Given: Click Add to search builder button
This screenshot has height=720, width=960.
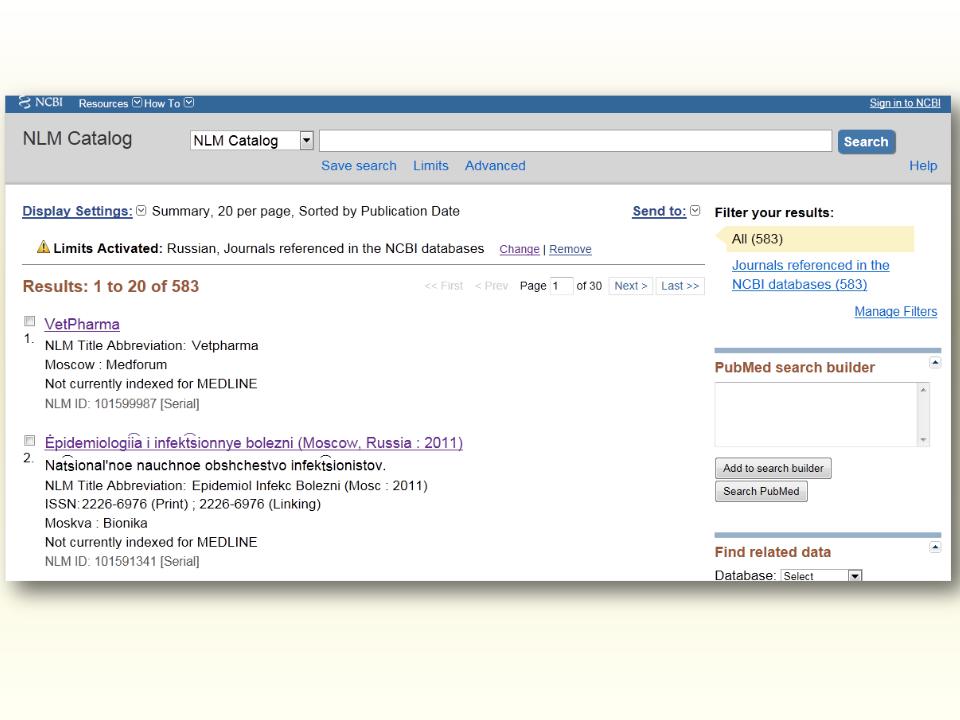Looking at the screenshot, I should [773, 468].
